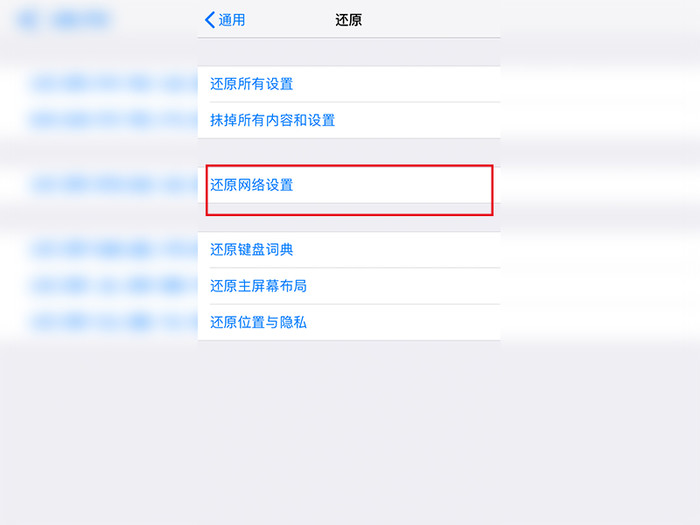
Task: Choose 抹掉所有内容和设置
Action: pyautogui.click(x=272, y=120)
